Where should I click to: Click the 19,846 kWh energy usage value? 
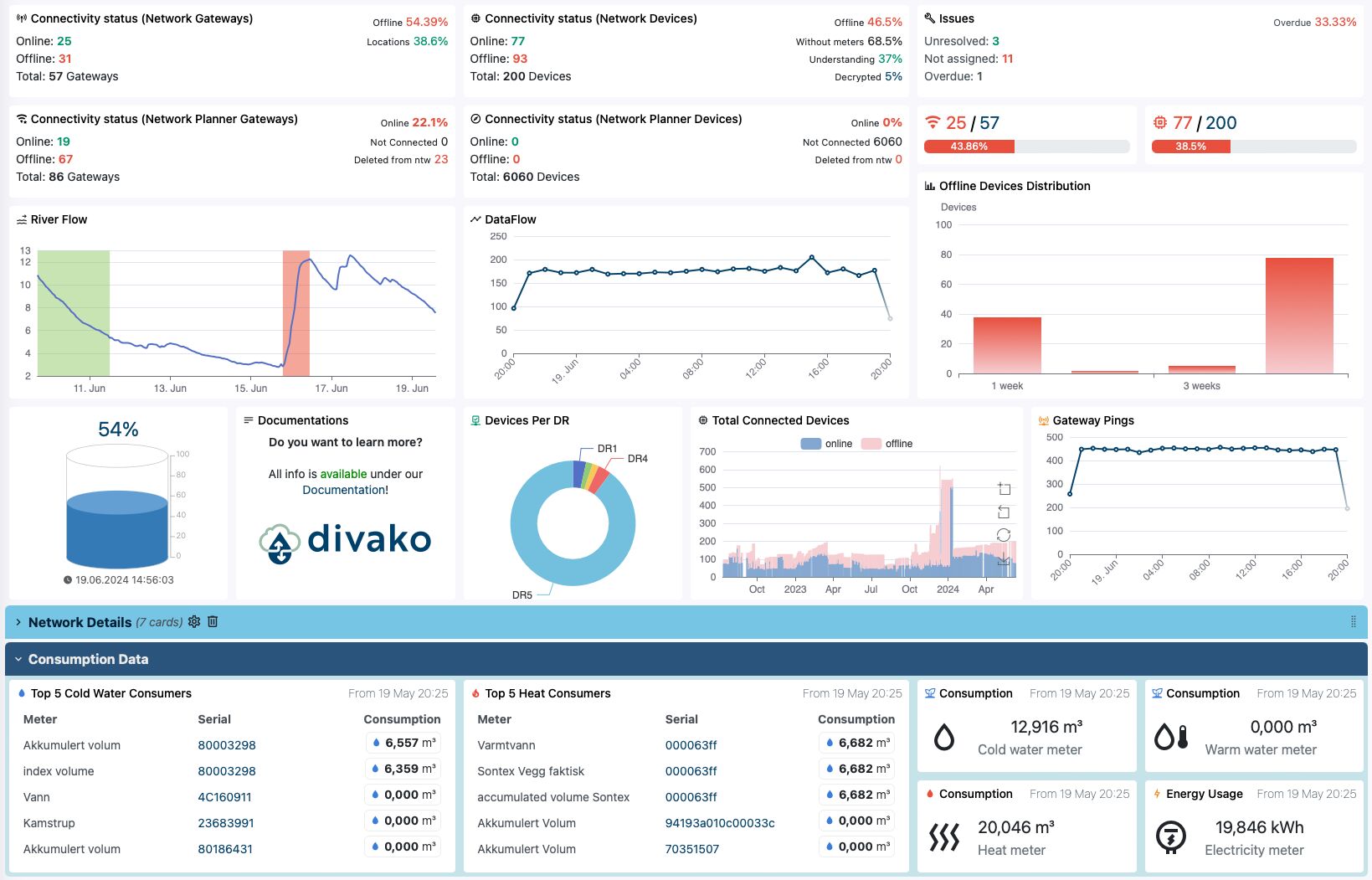(1259, 827)
